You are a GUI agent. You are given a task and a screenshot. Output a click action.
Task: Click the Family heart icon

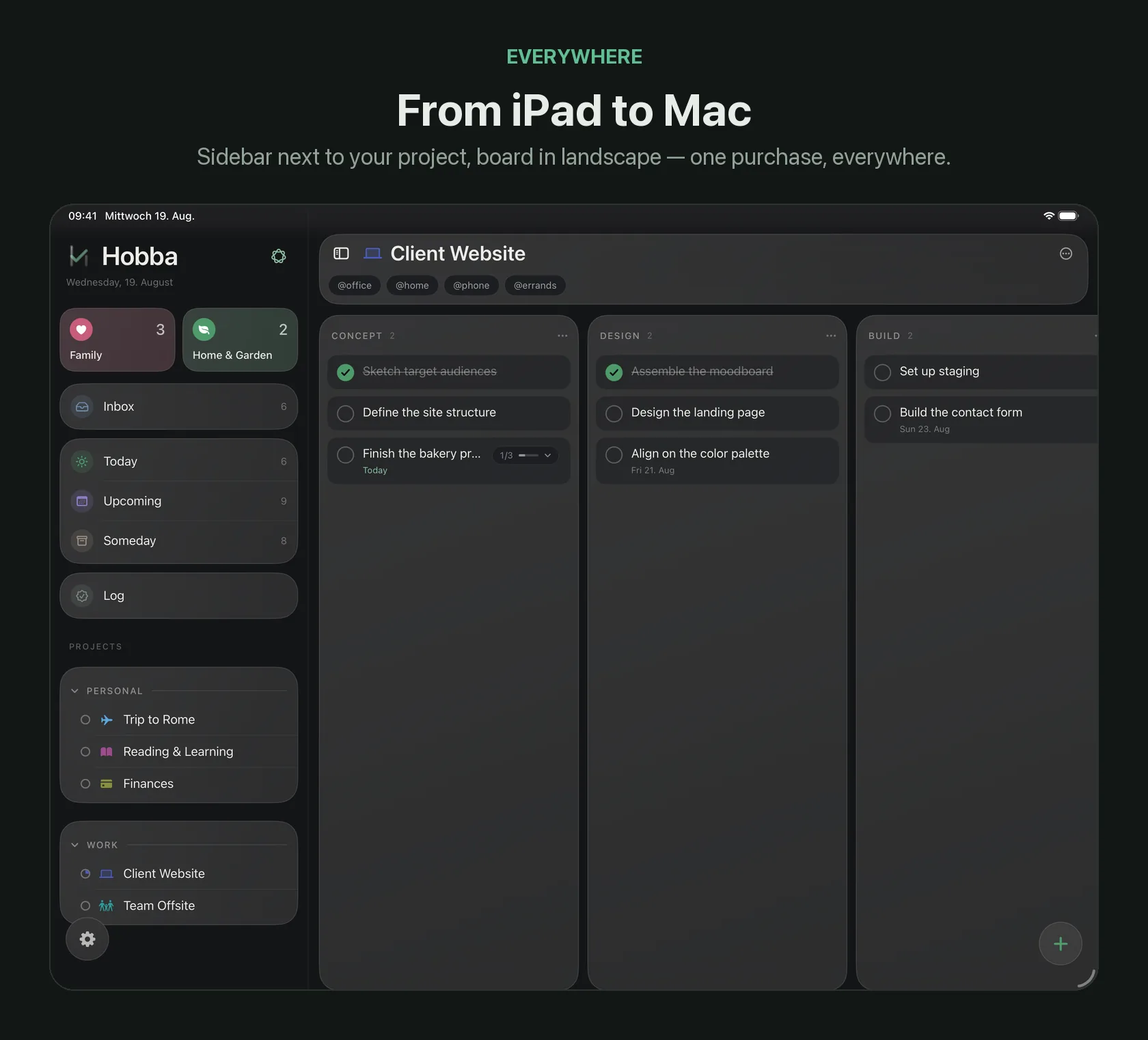81,329
